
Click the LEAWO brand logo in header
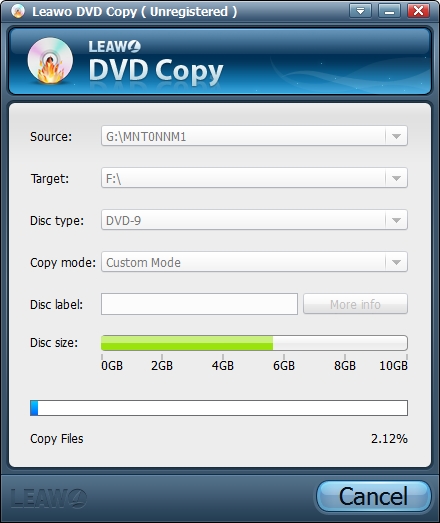click(x=114, y=46)
